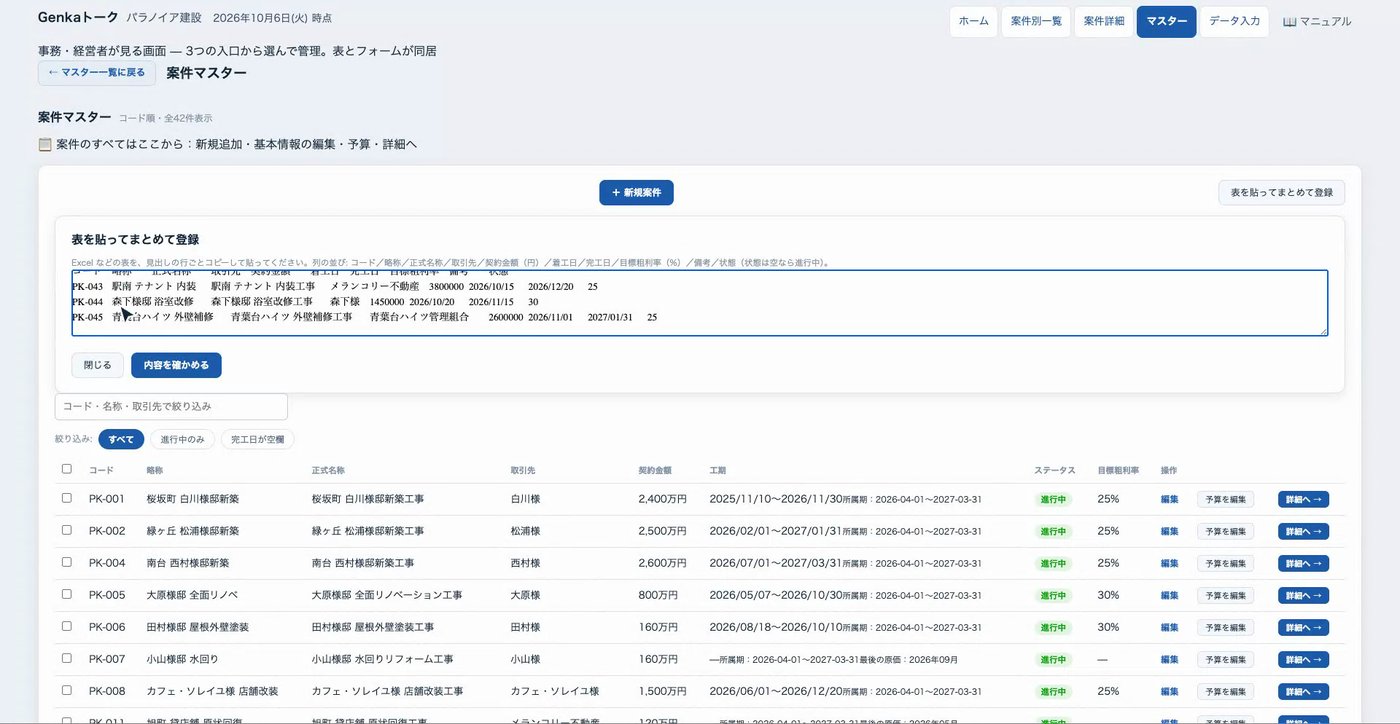
Task: Open 詳細へ for PK-001
Action: (1303, 499)
